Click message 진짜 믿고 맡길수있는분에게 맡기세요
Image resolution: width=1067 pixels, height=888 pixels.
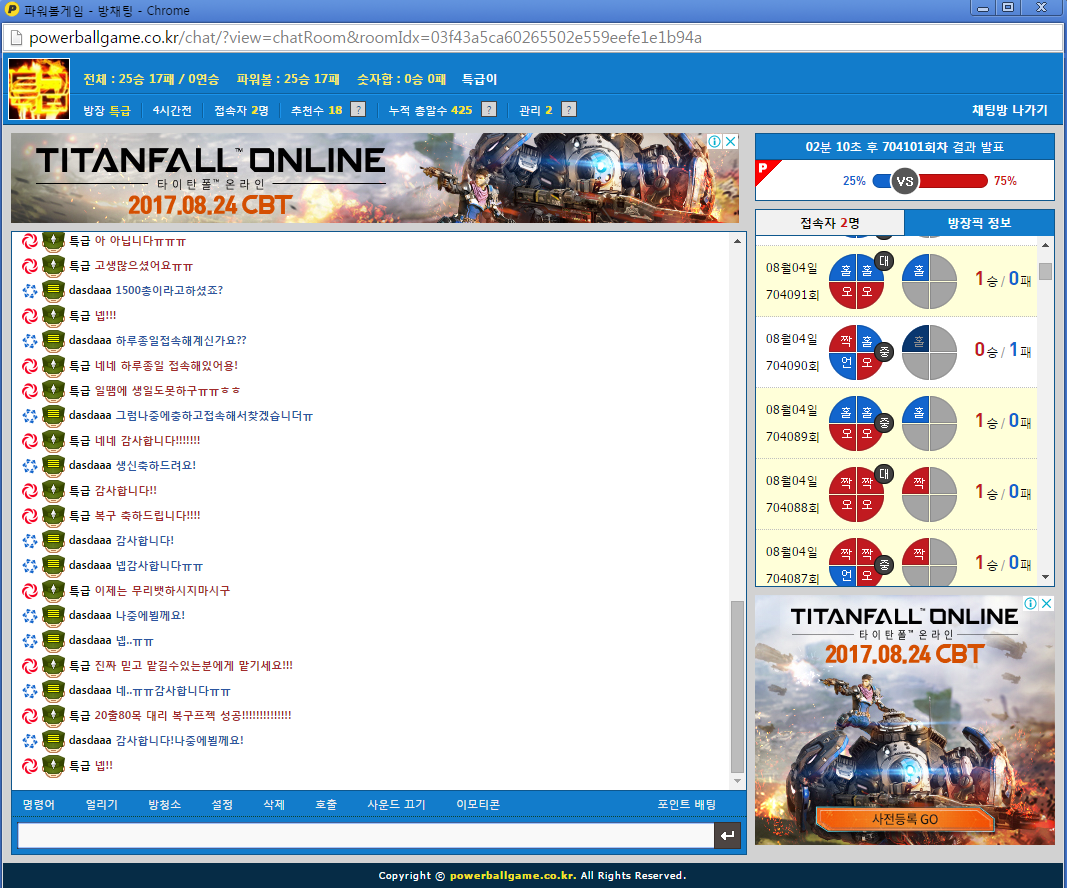[x=193, y=665]
